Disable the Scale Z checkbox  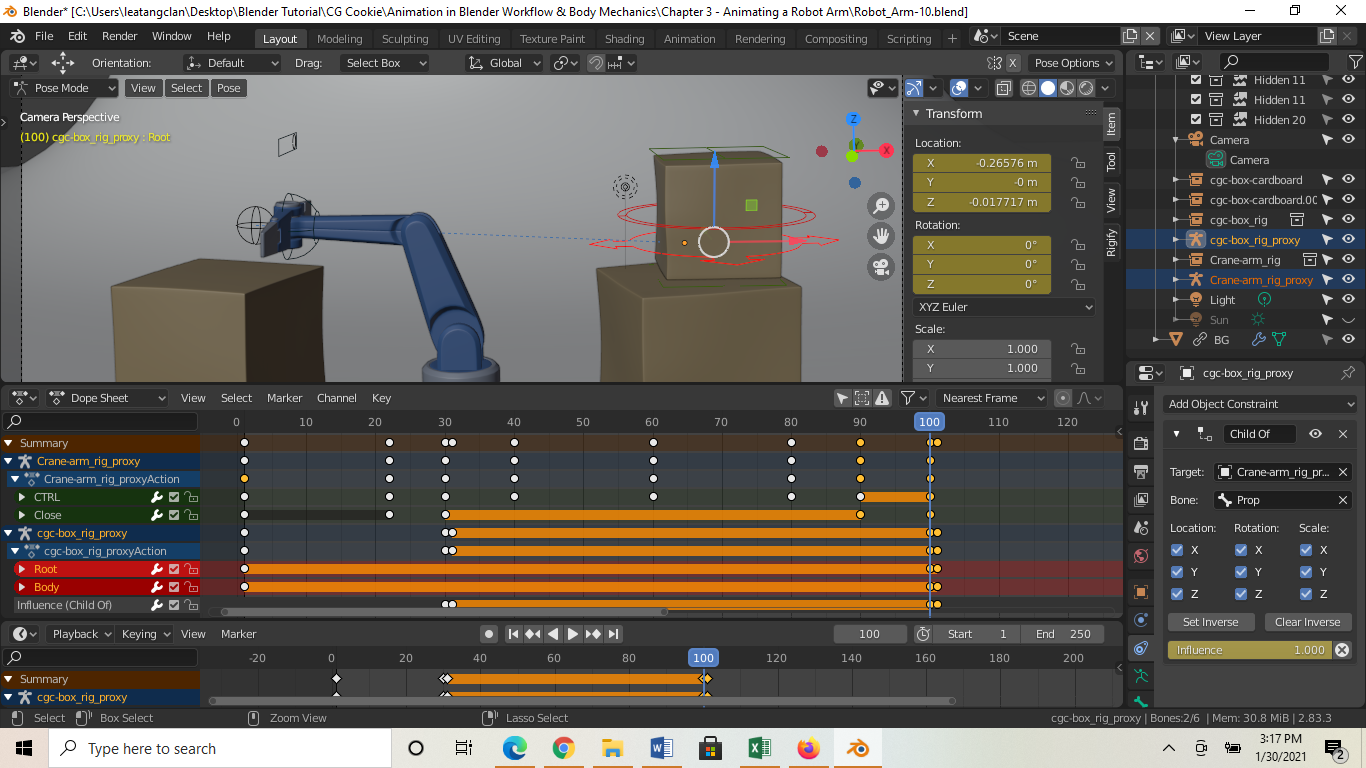pyautogui.click(x=1306, y=594)
